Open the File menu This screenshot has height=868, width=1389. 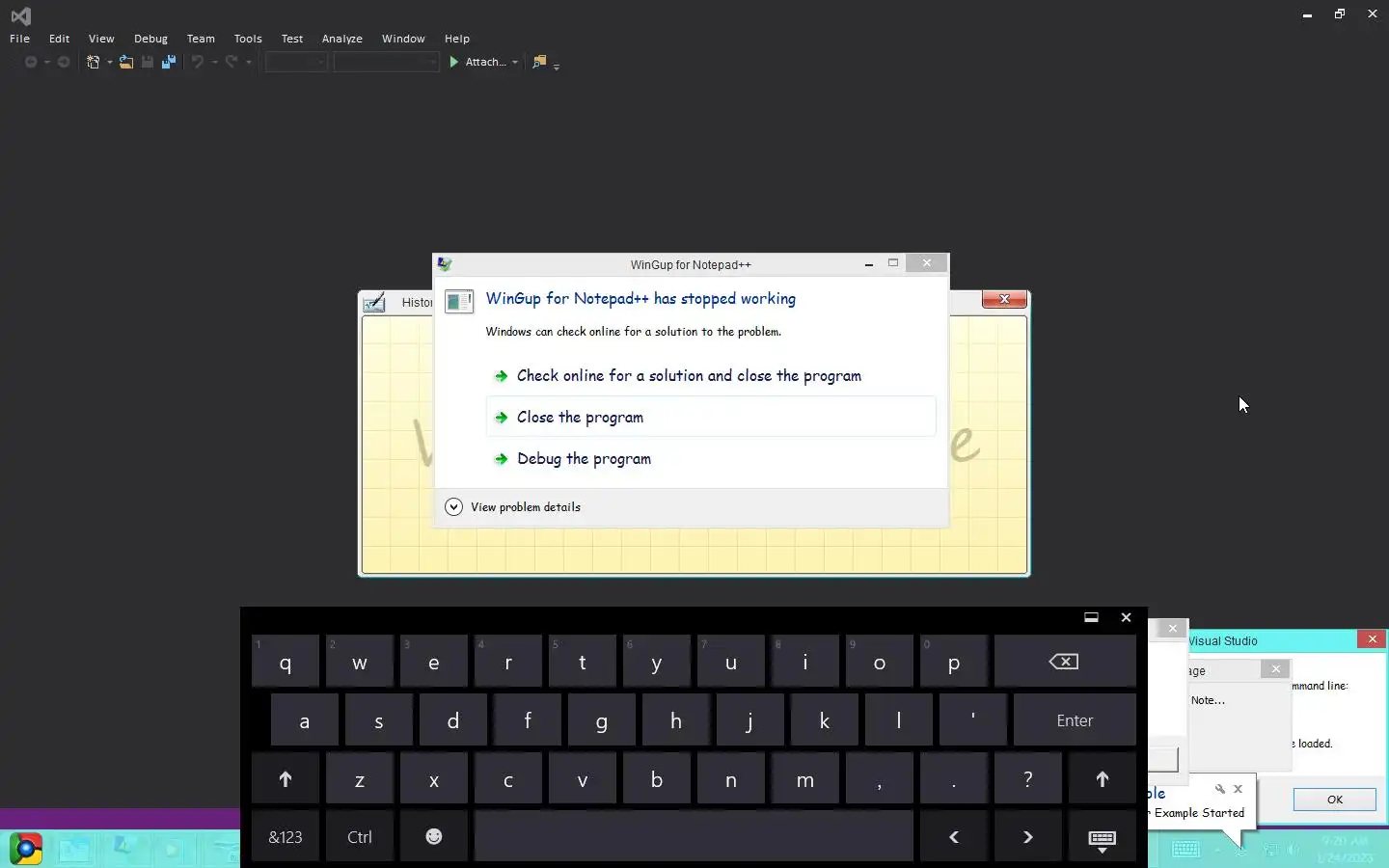(19, 39)
